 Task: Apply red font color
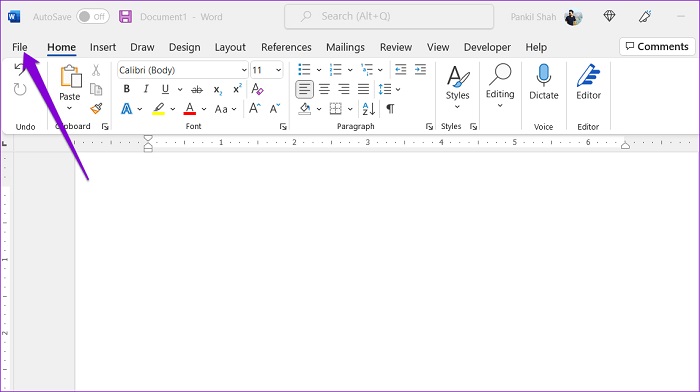click(190, 108)
